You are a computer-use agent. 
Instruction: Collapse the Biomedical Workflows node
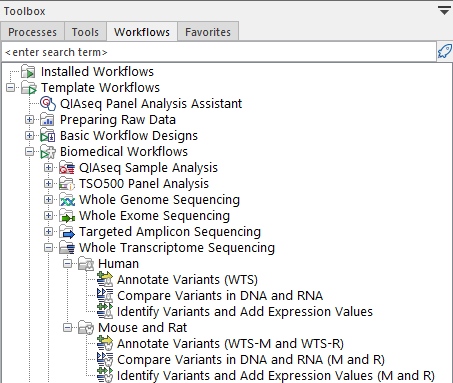click(29, 152)
